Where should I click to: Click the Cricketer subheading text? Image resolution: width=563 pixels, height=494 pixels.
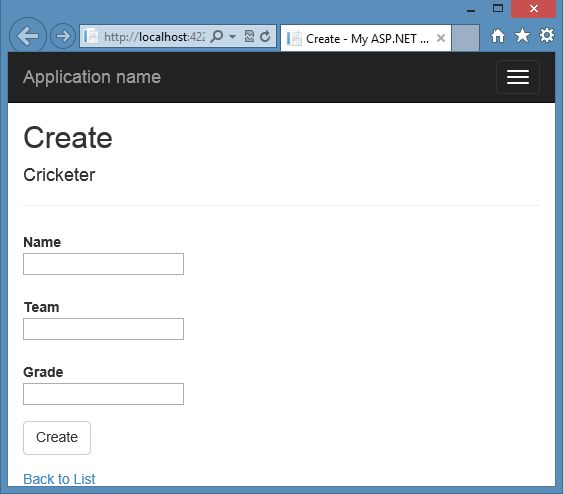pyautogui.click(x=59, y=175)
